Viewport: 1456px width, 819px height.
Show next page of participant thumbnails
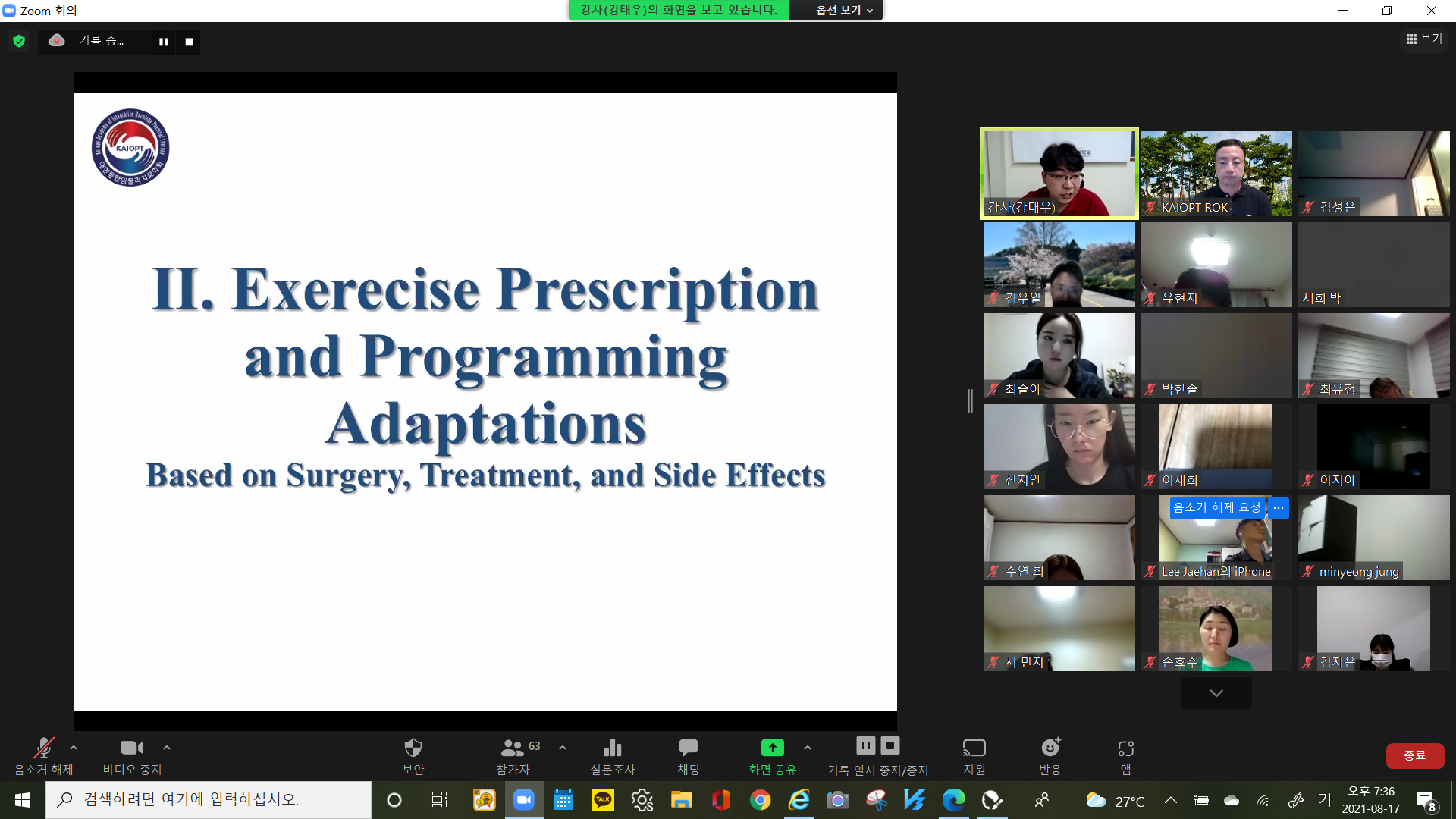(x=1216, y=693)
